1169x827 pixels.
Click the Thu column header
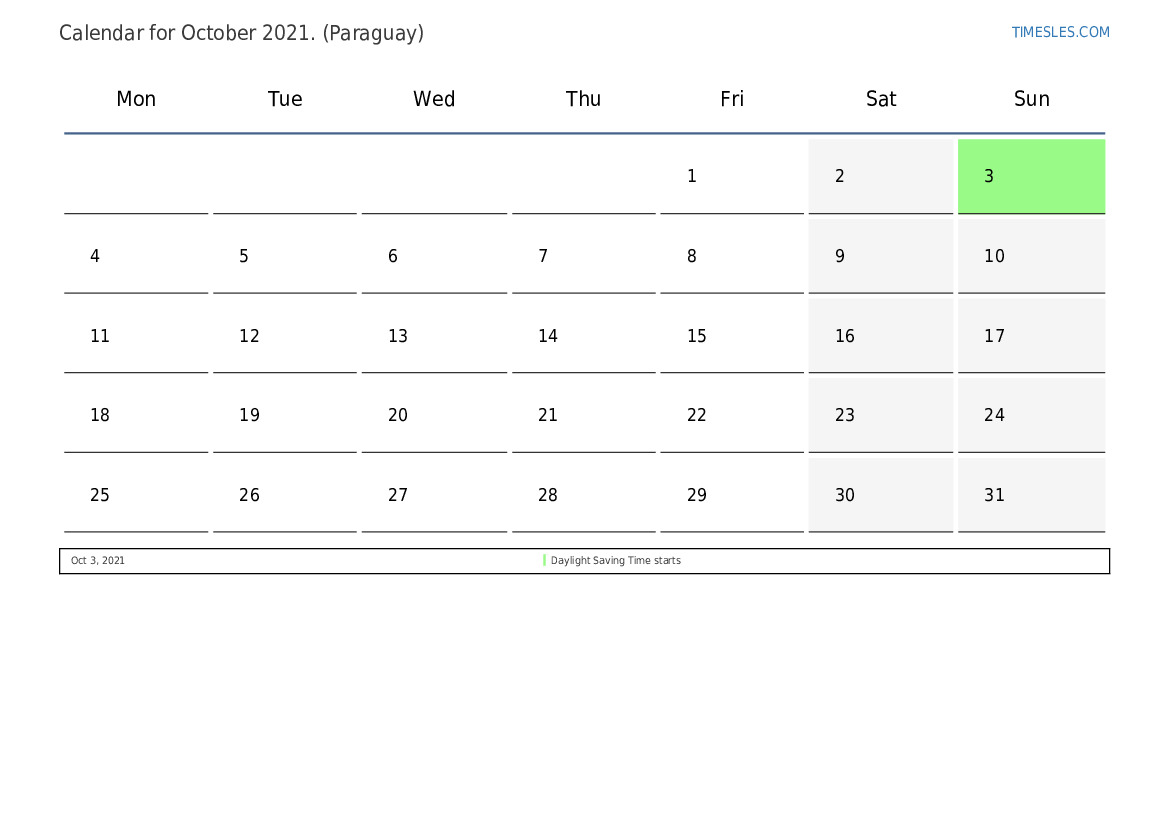point(583,99)
